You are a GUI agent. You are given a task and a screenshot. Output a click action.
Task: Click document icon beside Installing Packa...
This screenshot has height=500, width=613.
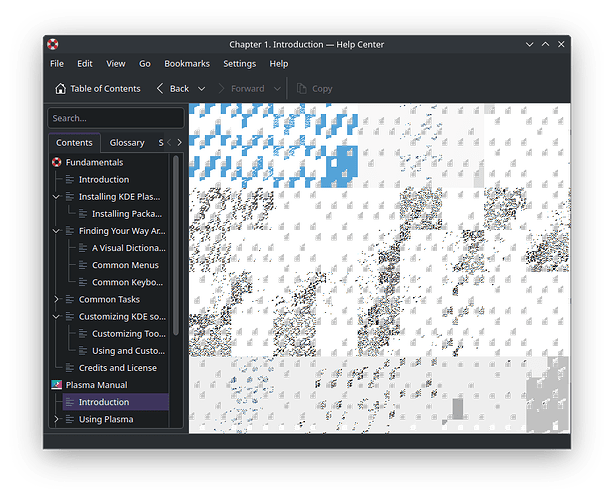(x=83, y=214)
